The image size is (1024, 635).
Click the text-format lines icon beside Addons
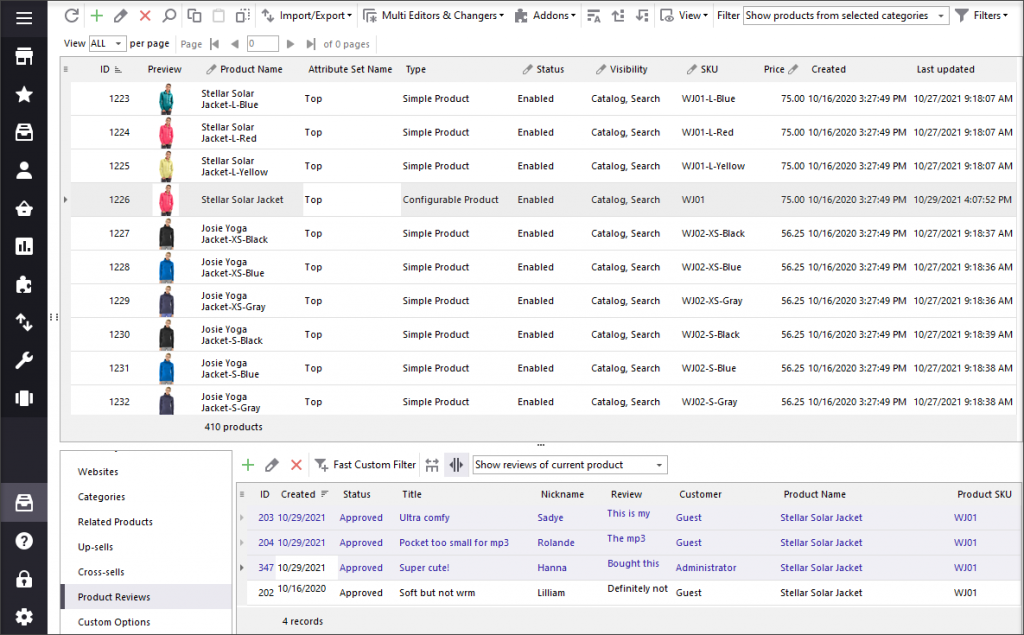[594, 16]
